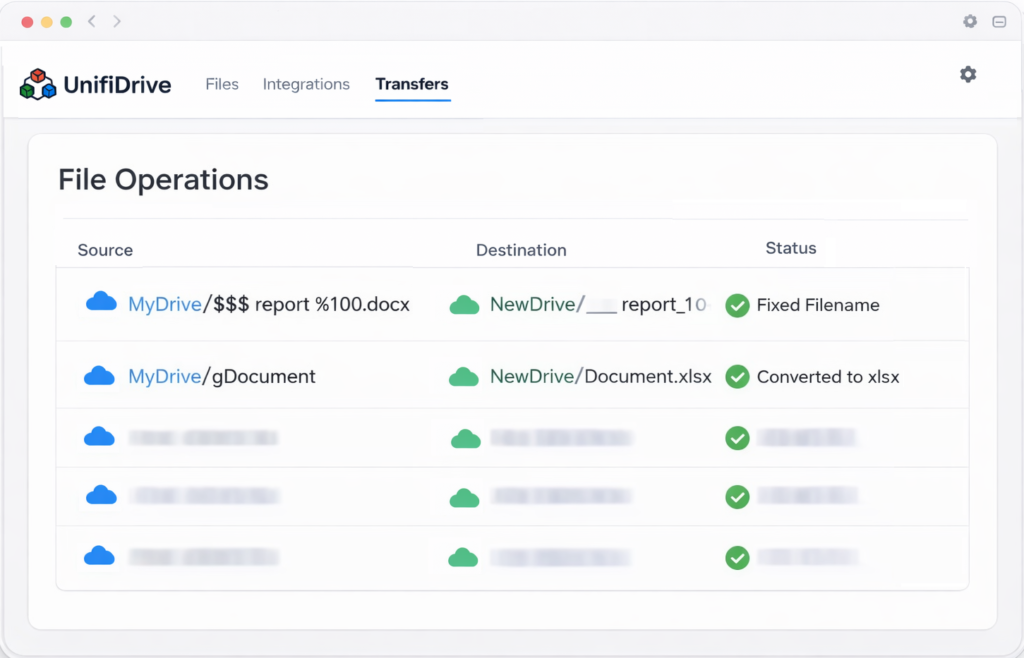
Task: Click the checkmark icon on the third transfer row
Action: tap(737, 437)
